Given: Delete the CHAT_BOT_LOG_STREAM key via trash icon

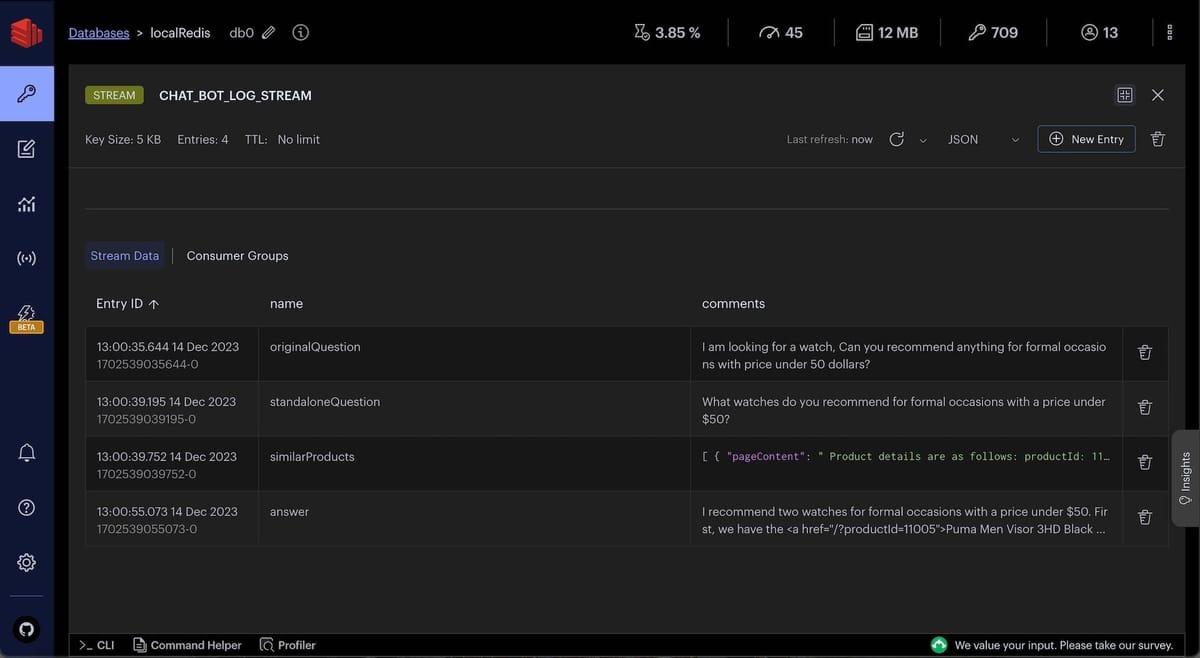Looking at the screenshot, I should click(1157, 139).
